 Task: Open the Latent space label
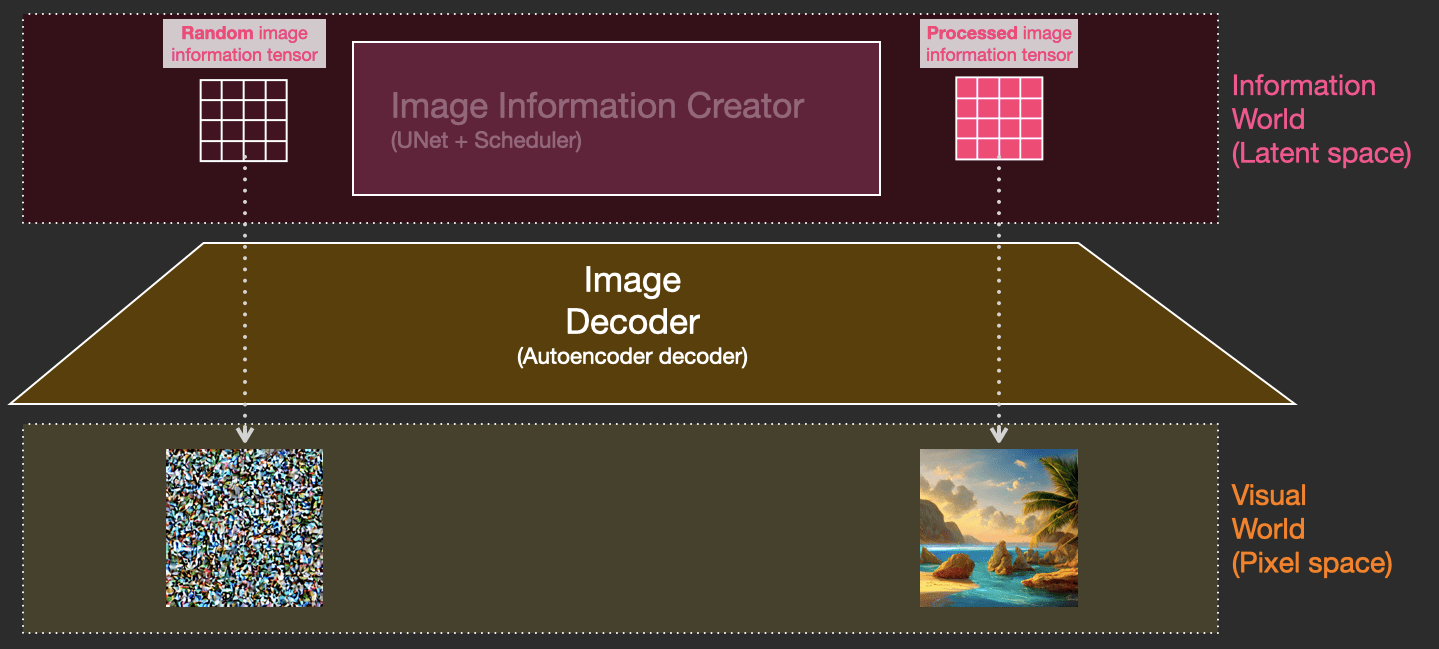pos(1320,153)
